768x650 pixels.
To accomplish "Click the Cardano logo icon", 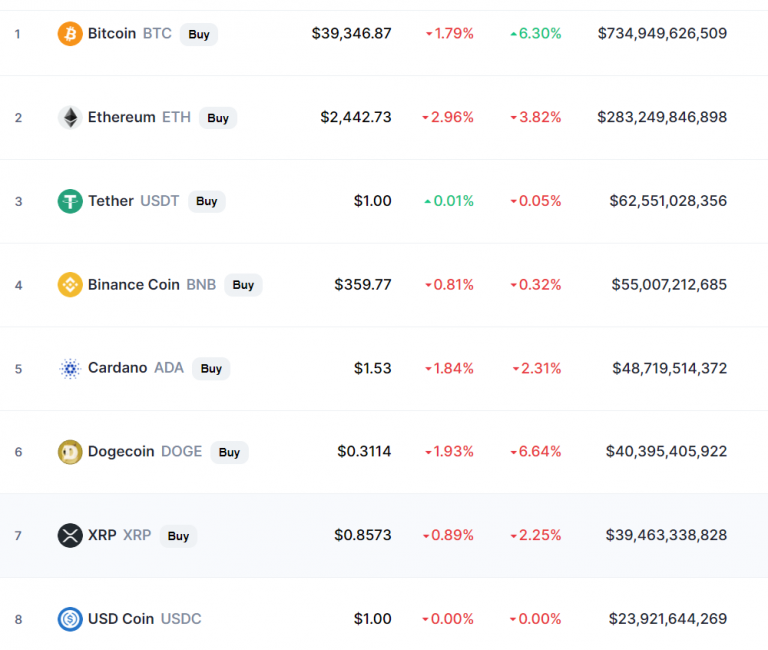I will [70, 368].
